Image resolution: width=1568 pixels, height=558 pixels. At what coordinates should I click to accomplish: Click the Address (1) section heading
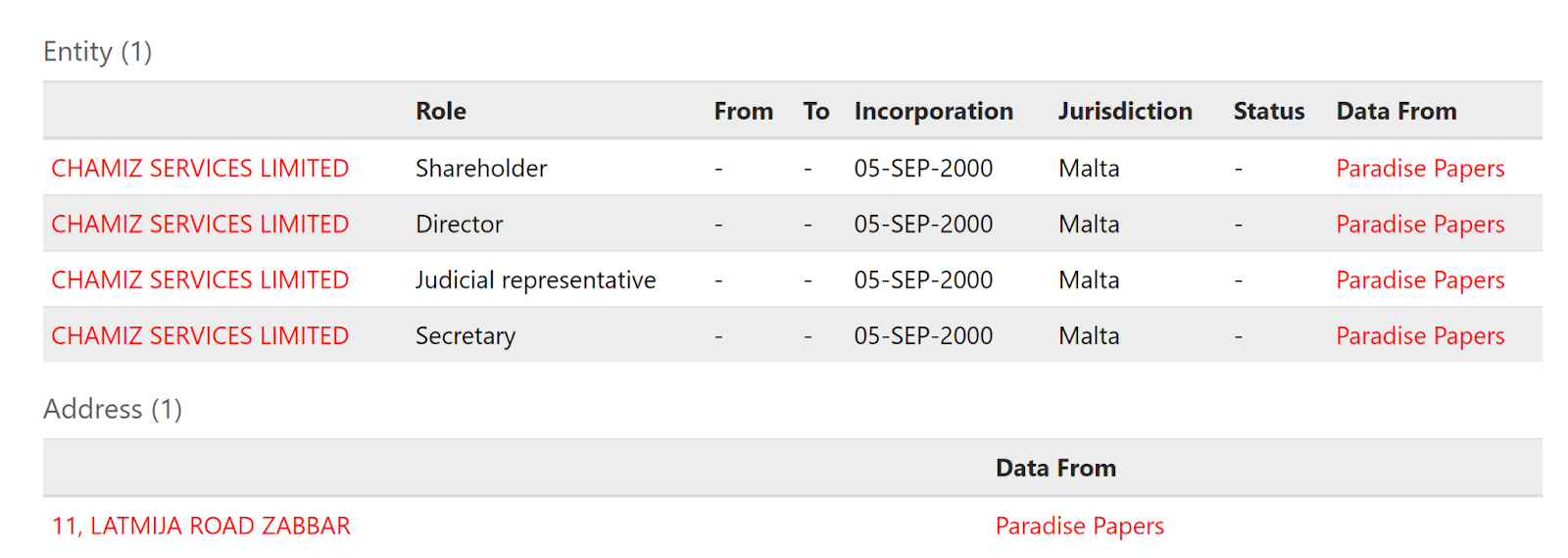pyautogui.click(x=113, y=408)
